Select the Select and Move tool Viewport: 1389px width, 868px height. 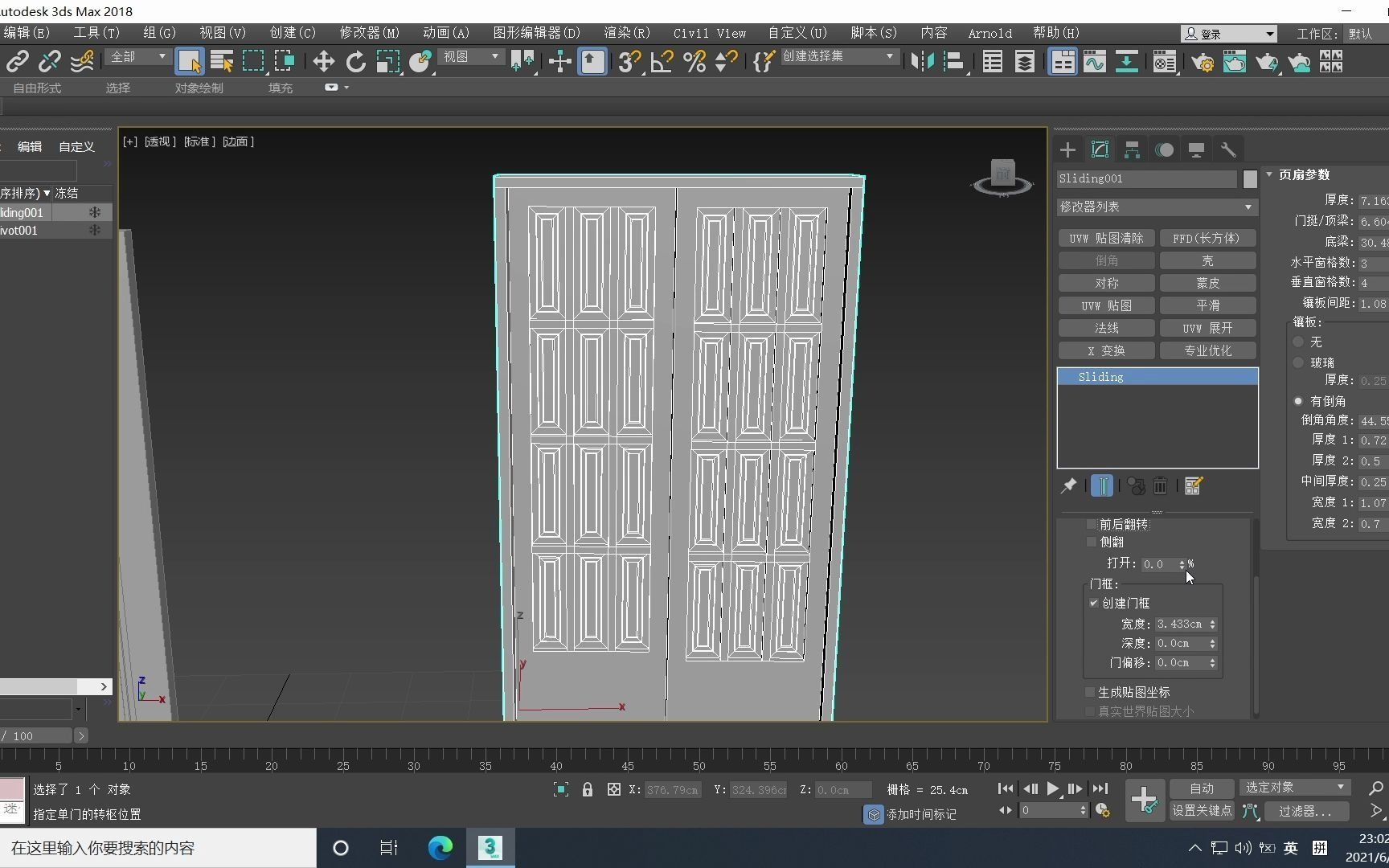coord(323,61)
